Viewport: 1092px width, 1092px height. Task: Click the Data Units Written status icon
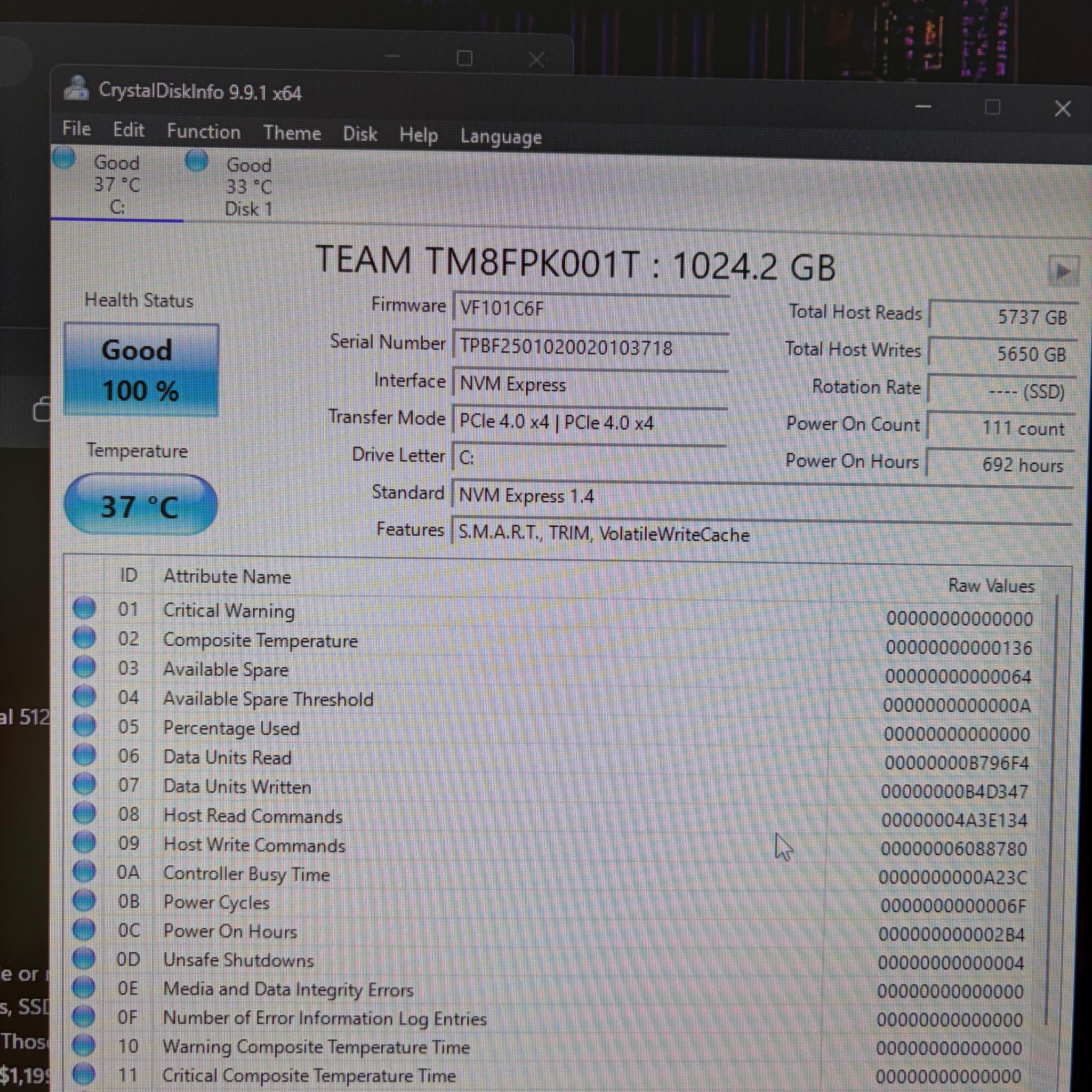[x=85, y=784]
